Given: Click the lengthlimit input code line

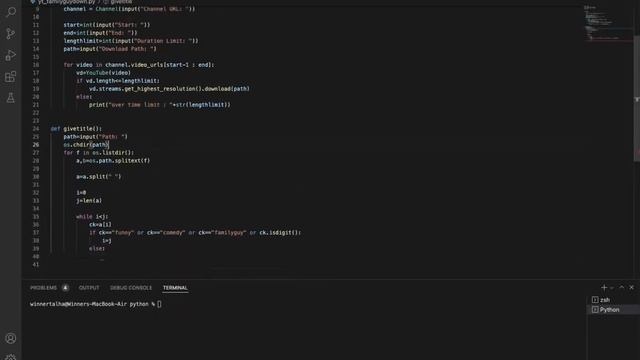Looking at the screenshot, I should (x=131, y=41).
